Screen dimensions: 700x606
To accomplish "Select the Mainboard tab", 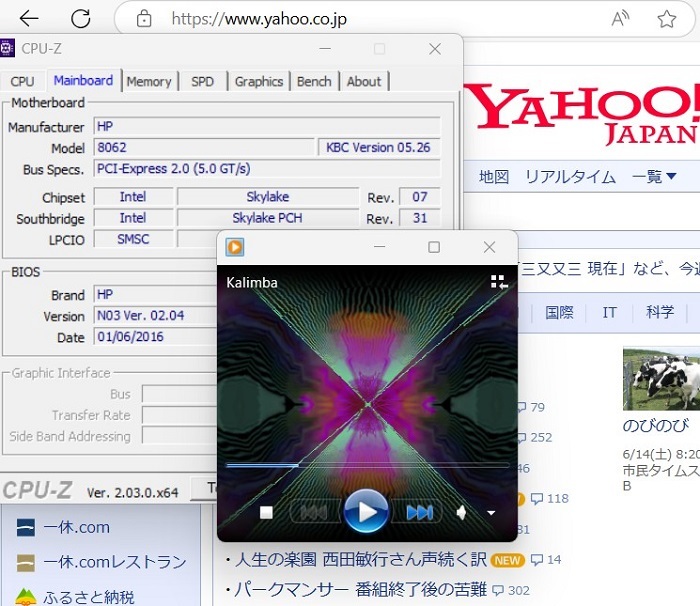I will [83, 80].
